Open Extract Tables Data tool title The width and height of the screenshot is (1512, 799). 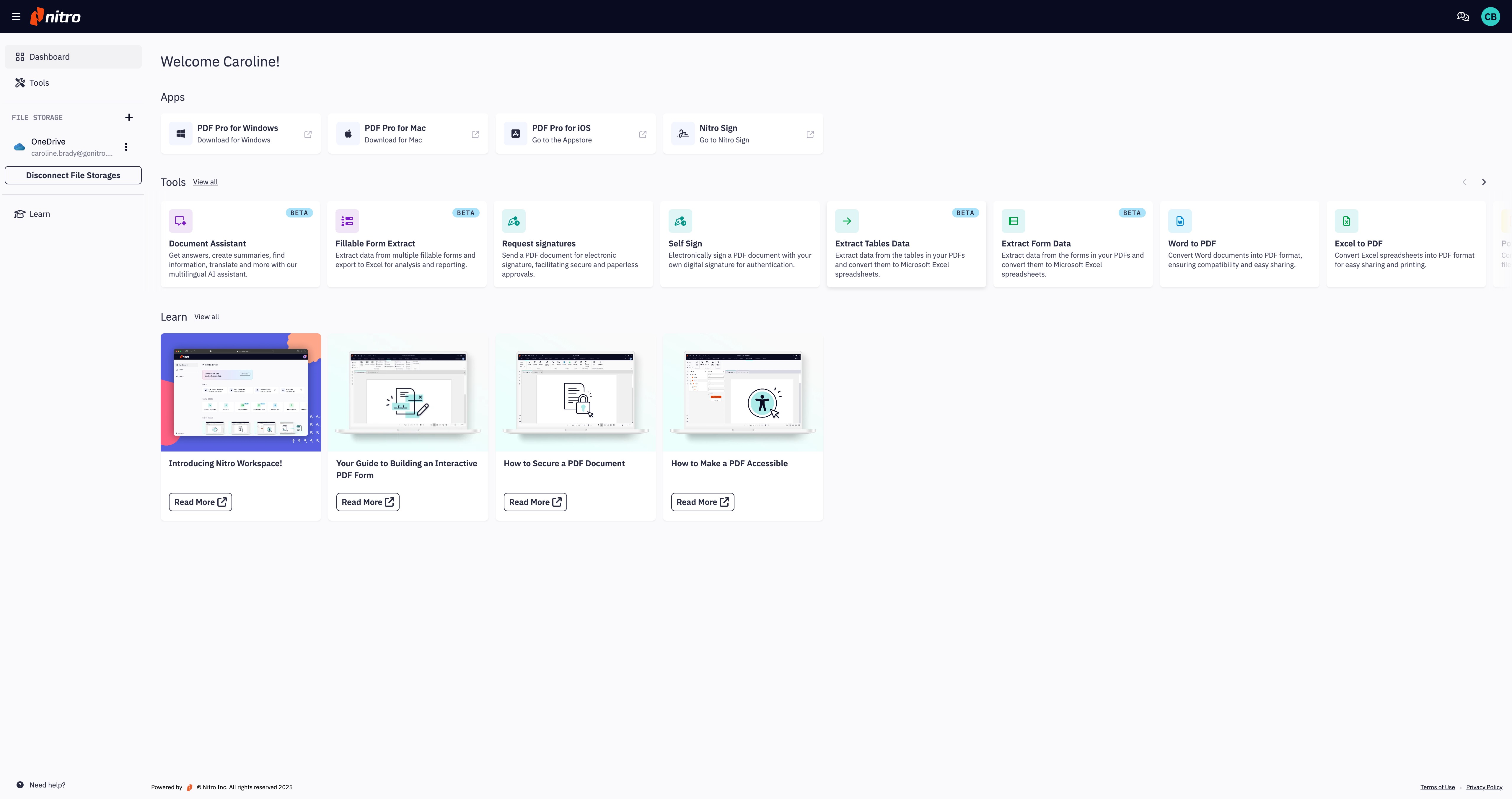(x=872, y=244)
